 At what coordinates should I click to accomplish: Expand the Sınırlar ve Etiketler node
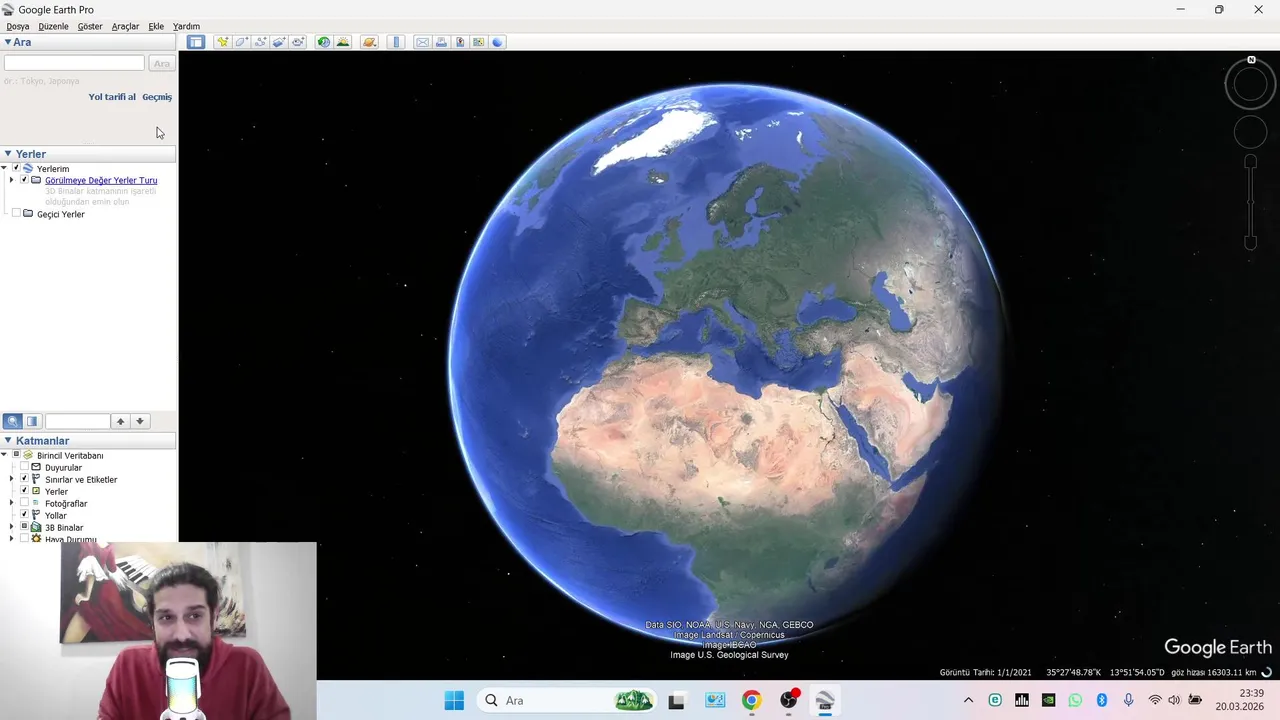coord(11,479)
